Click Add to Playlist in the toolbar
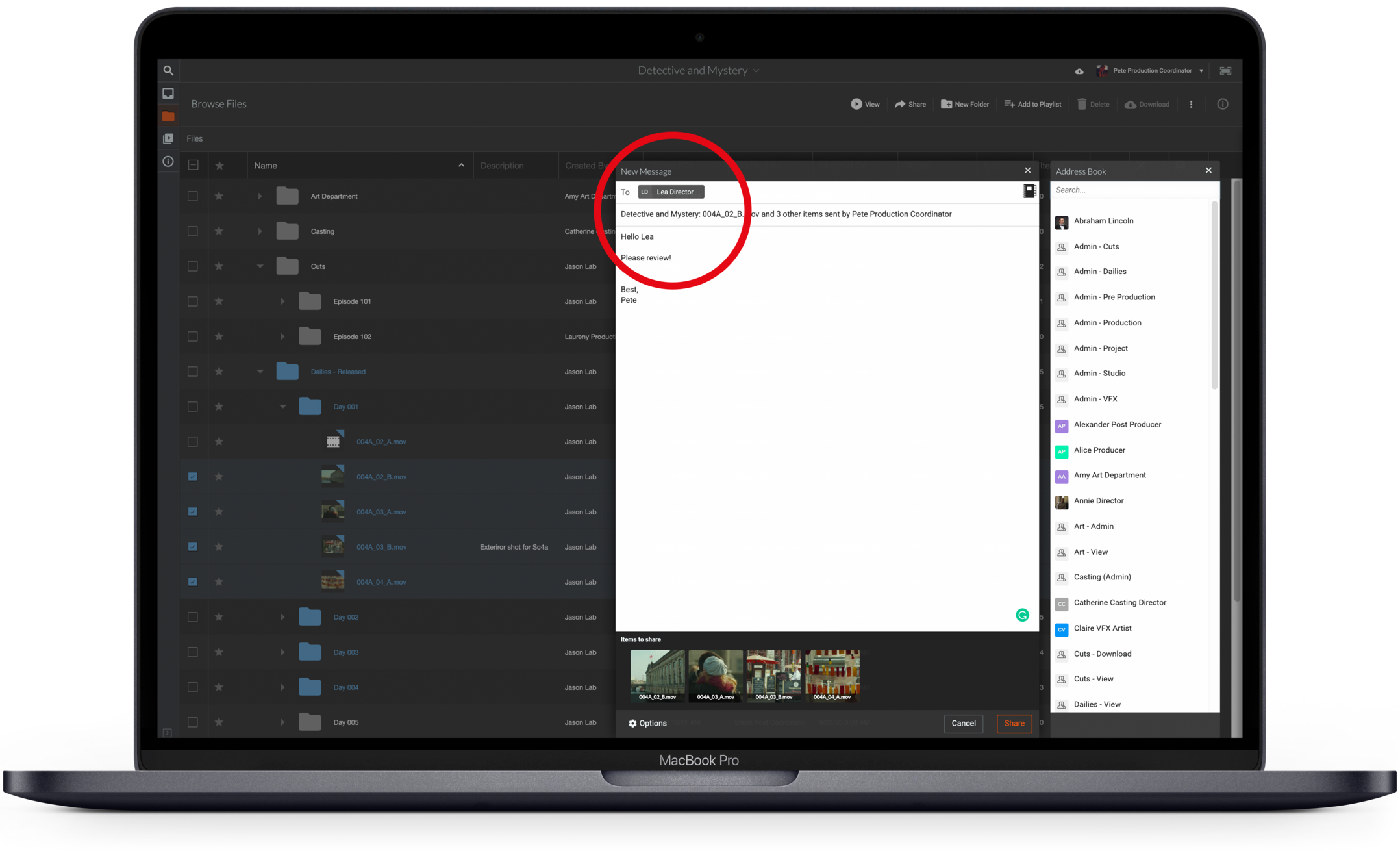The height and width of the screenshot is (851, 1400). [1032, 104]
